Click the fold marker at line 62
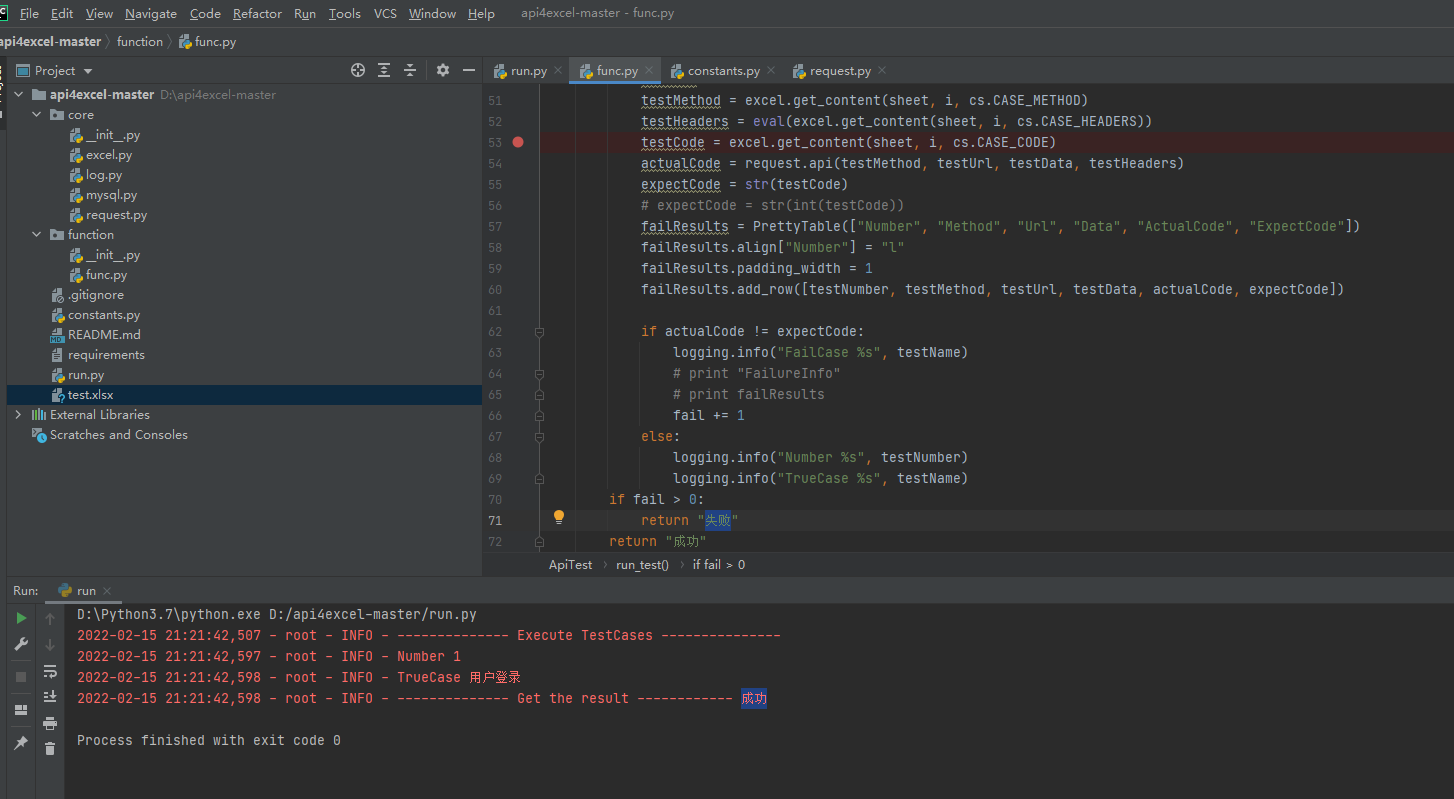Image resolution: width=1454 pixels, height=799 pixels. [539, 331]
